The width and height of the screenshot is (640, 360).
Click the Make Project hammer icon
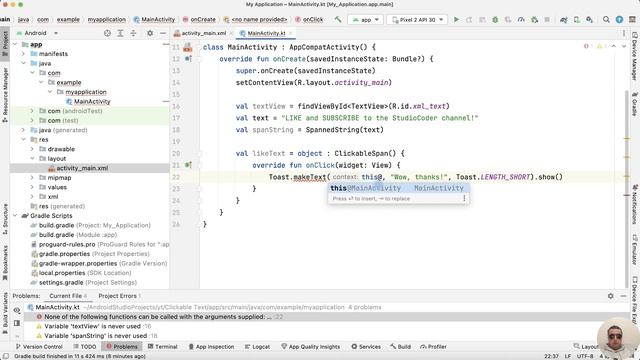[x=338, y=19]
